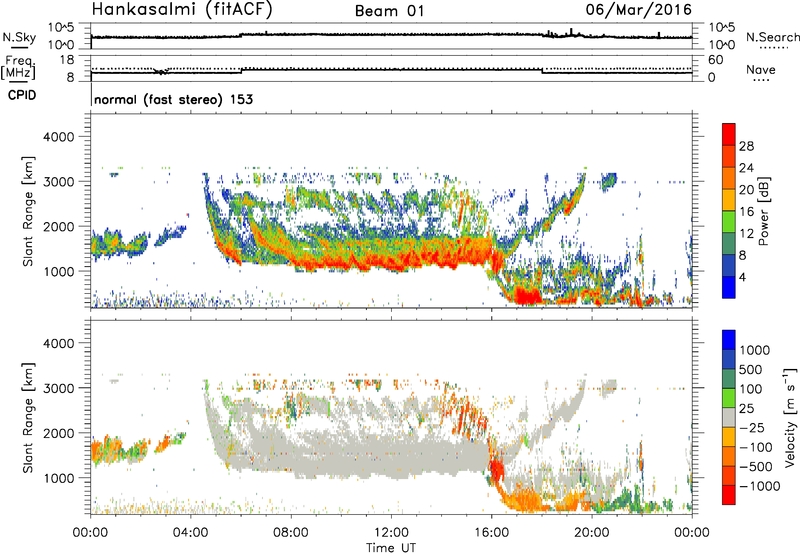800x554 pixels.
Task: Click the '18' frequency axis value
Action: (x=67, y=59)
